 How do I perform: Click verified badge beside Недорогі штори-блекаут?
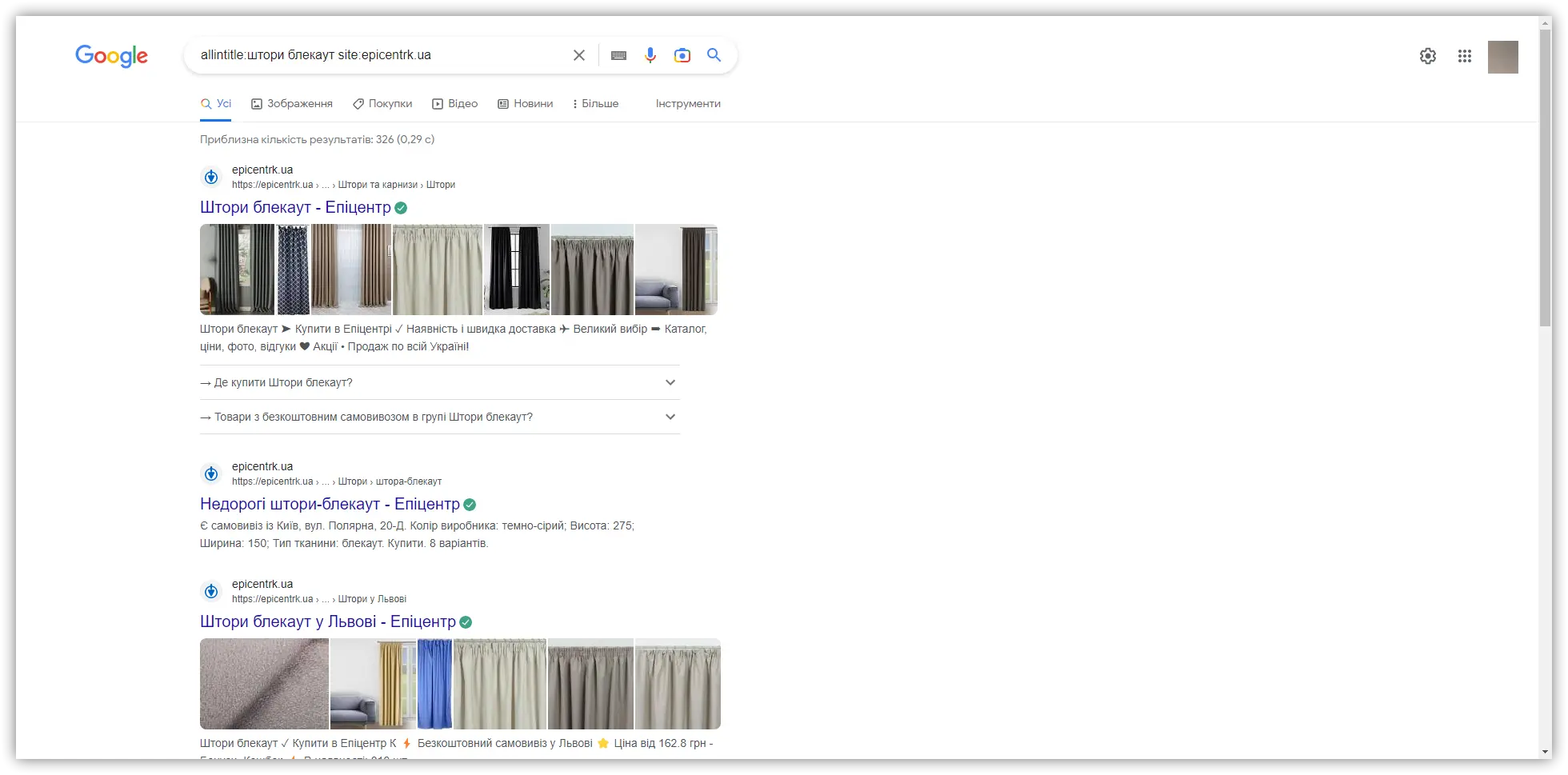470,505
